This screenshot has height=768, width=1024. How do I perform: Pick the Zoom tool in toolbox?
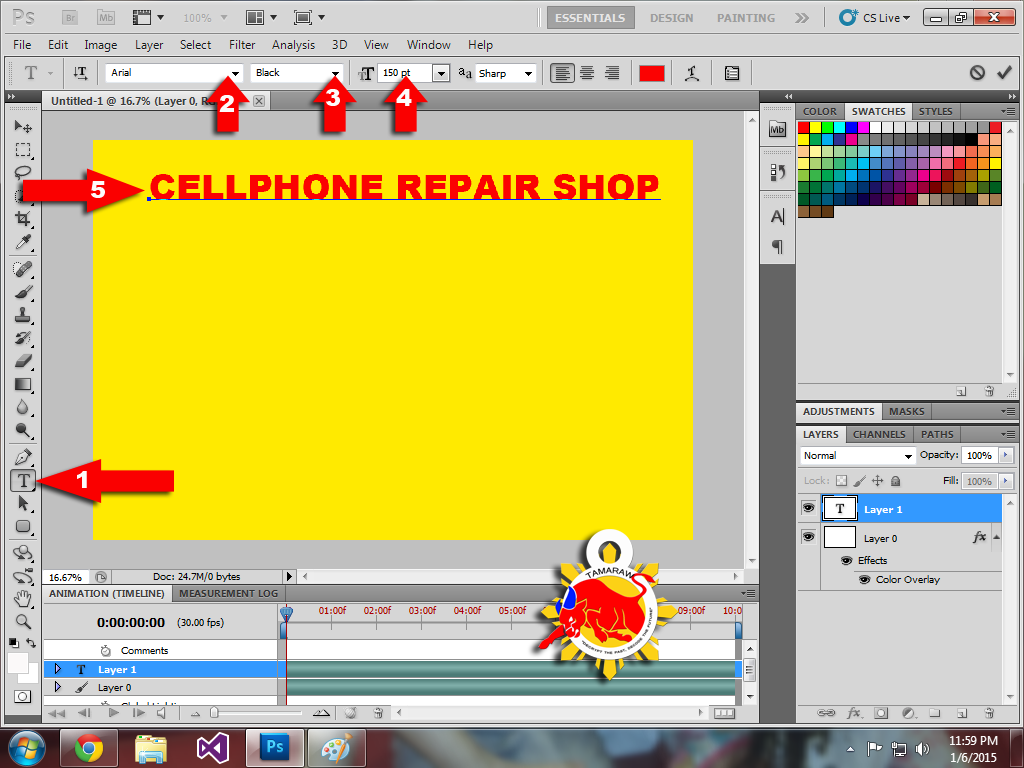click(23, 622)
